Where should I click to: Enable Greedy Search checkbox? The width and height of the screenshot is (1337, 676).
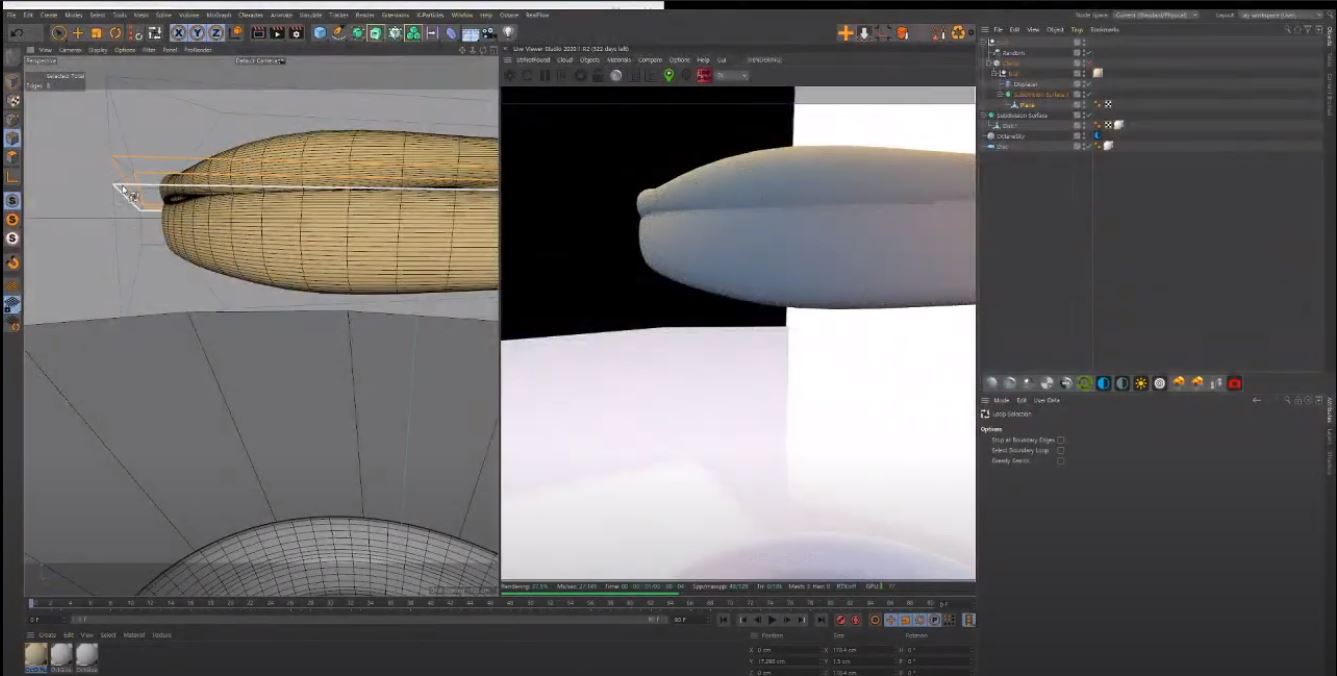[1061, 461]
